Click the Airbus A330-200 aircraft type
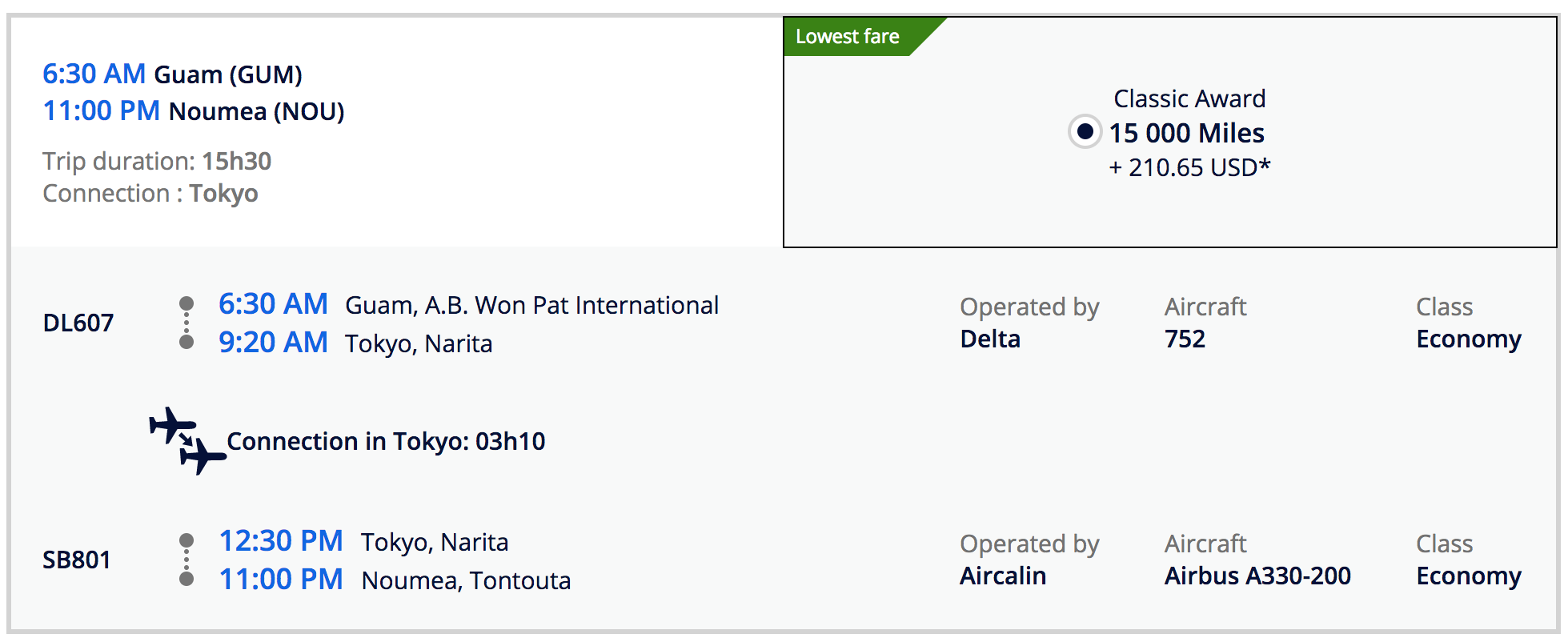Viewport: 1568px width, 642px height. pyautogui.click(x=1257, y=576)
